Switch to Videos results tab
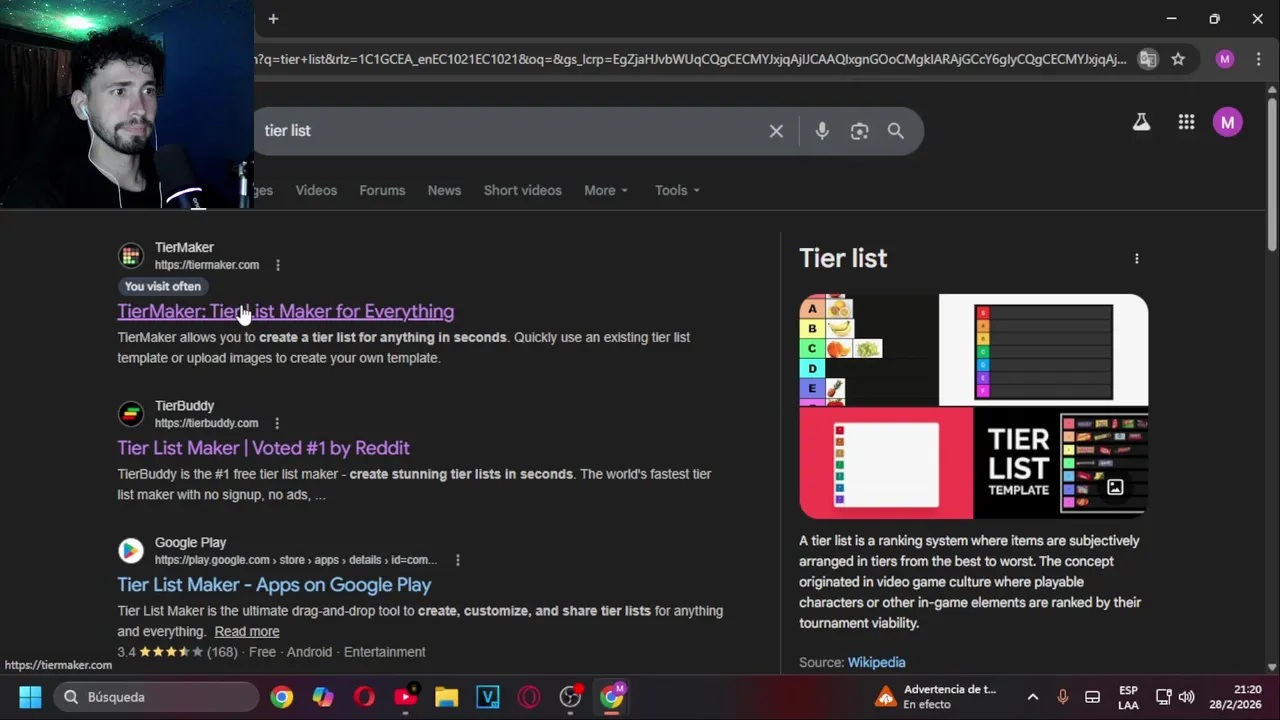 [316, 190]
